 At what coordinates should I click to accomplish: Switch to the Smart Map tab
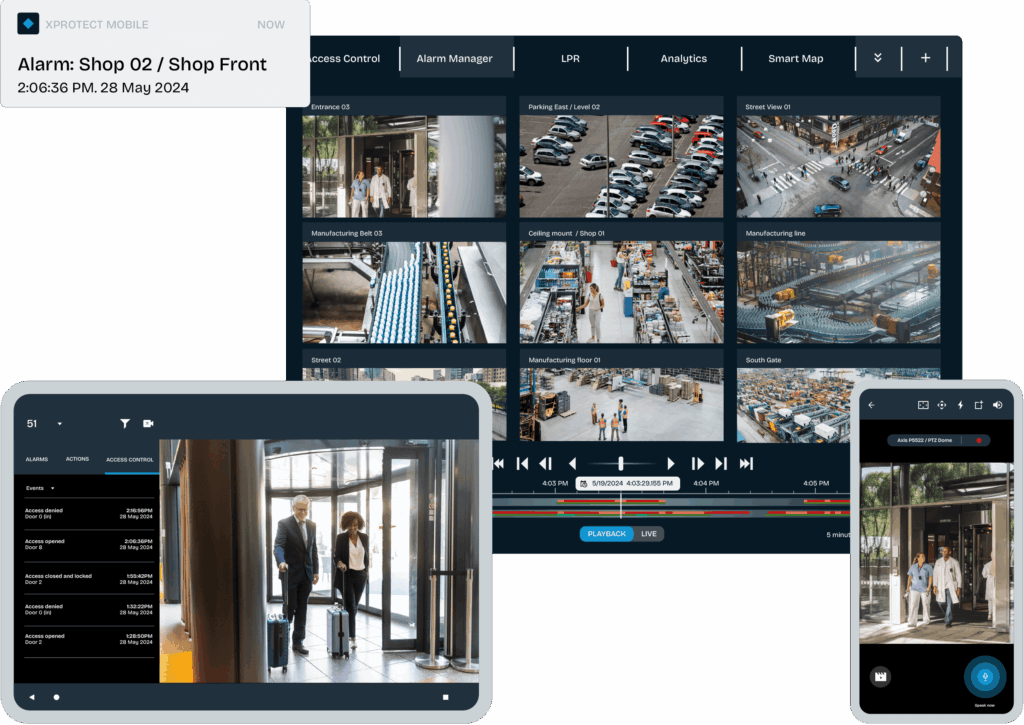click(796, 58)
